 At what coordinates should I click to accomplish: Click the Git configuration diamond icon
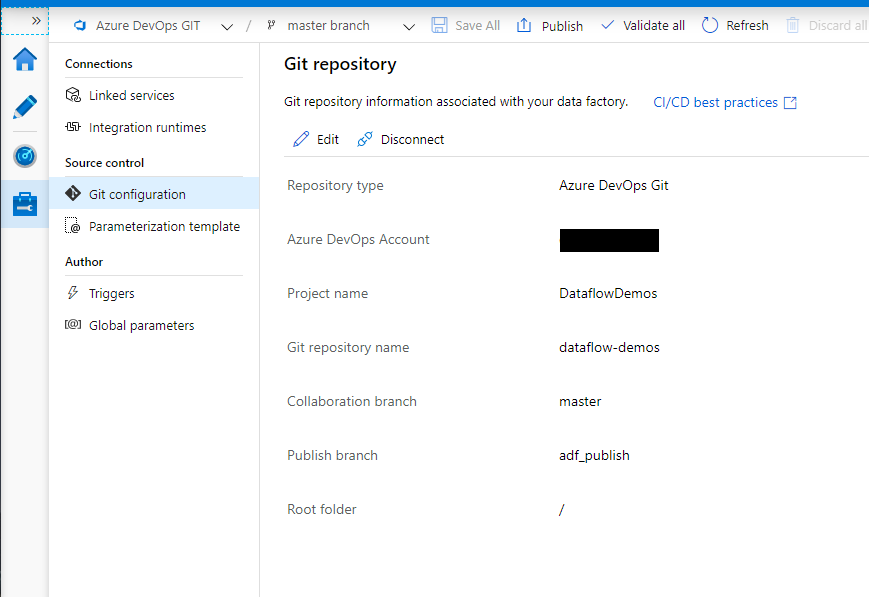pyautogui.click(x=73, y=193)
